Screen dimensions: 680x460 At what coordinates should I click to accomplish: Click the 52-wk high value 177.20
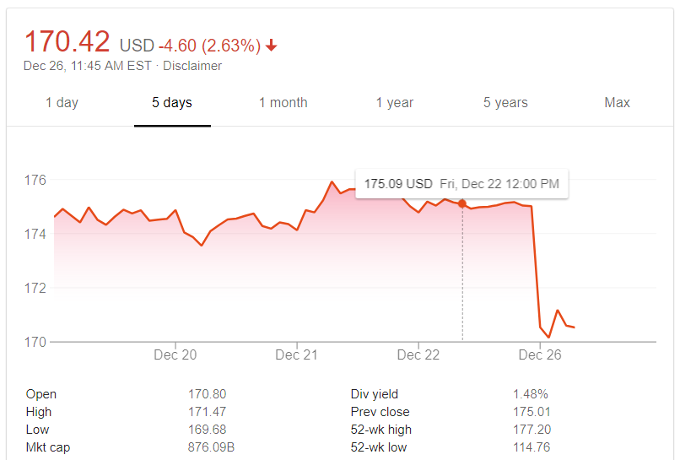pos(531,430)
